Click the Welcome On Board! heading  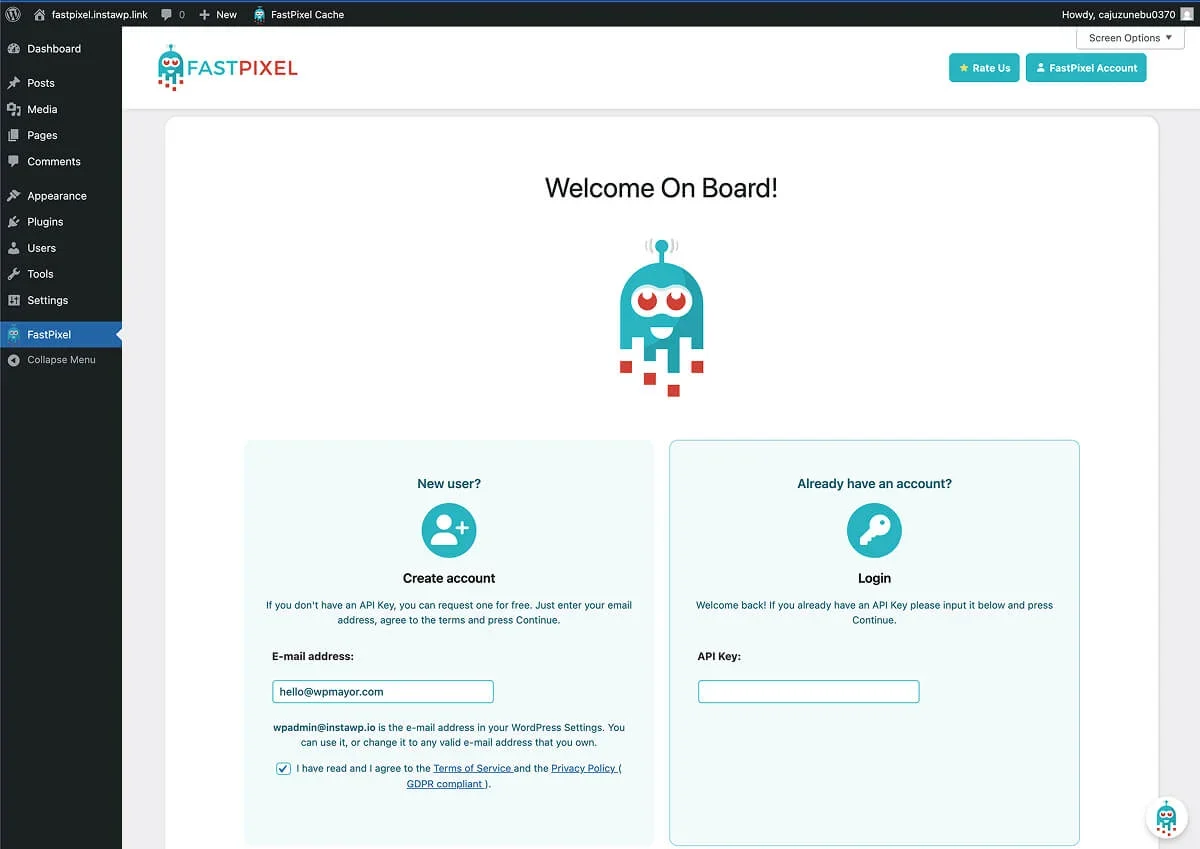(661, 187)
